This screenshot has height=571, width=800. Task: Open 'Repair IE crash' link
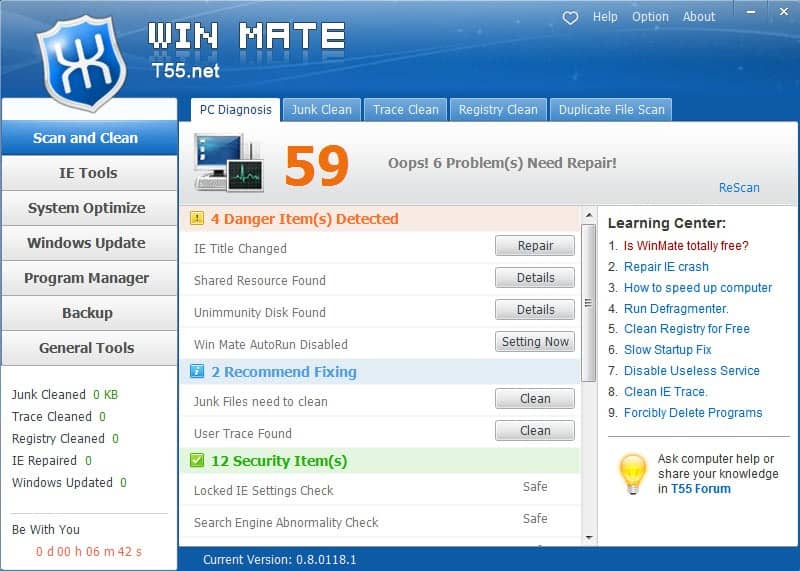coord(666,267)
